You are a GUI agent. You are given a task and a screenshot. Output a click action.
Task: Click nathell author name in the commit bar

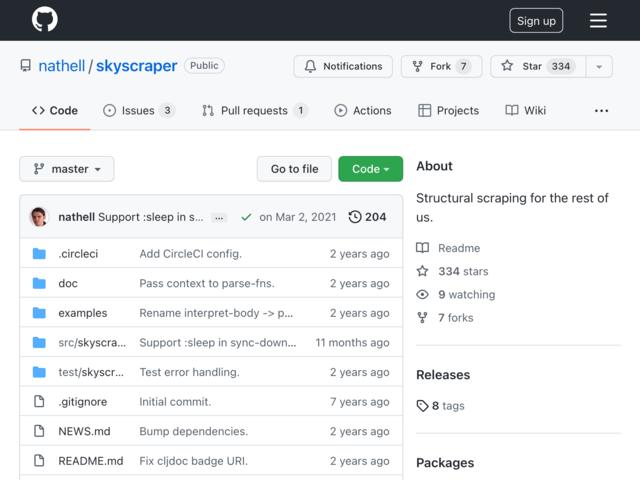(76, 217)
